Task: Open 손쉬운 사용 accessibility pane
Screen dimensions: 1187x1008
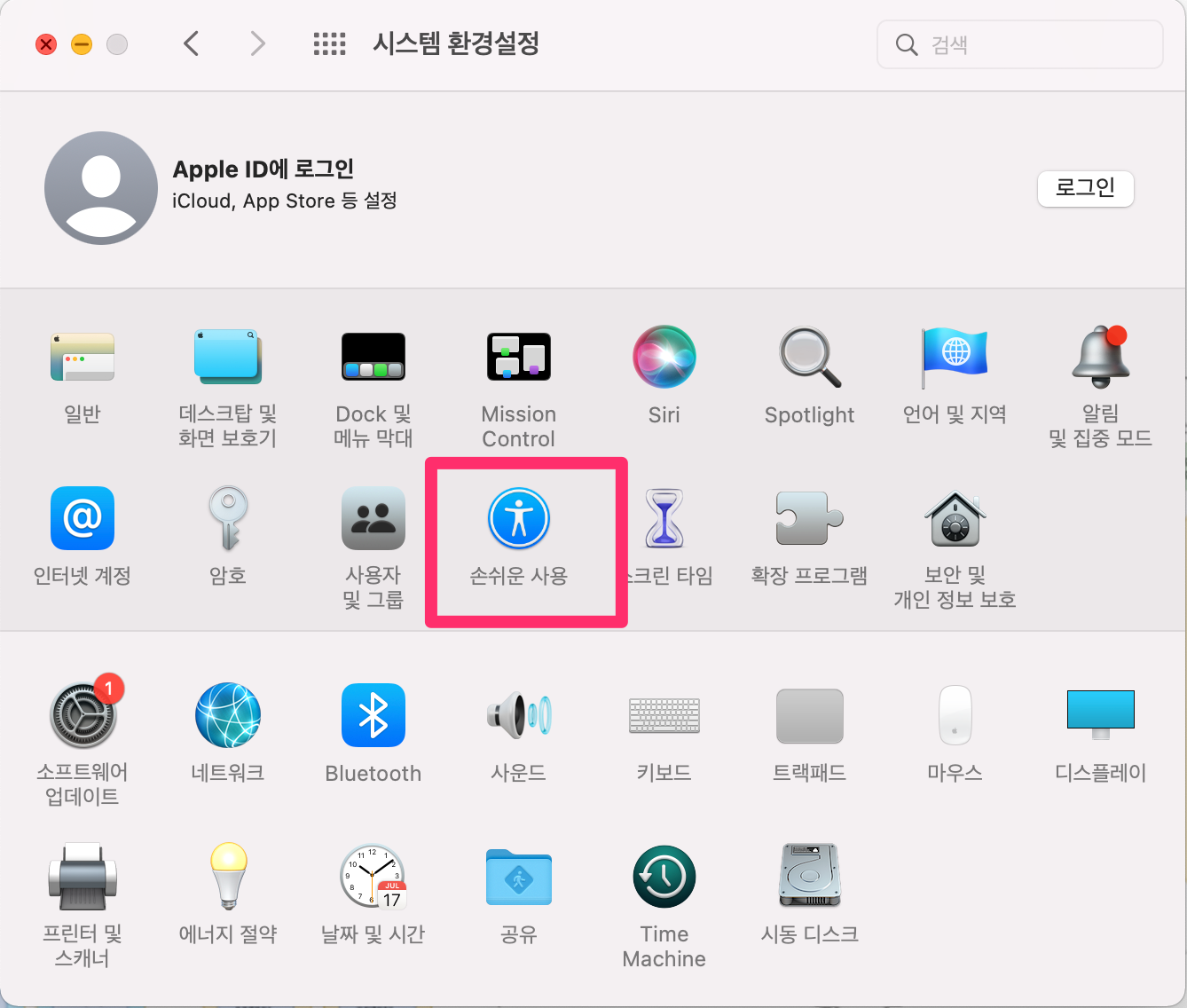Action: (x=519, y=518)
